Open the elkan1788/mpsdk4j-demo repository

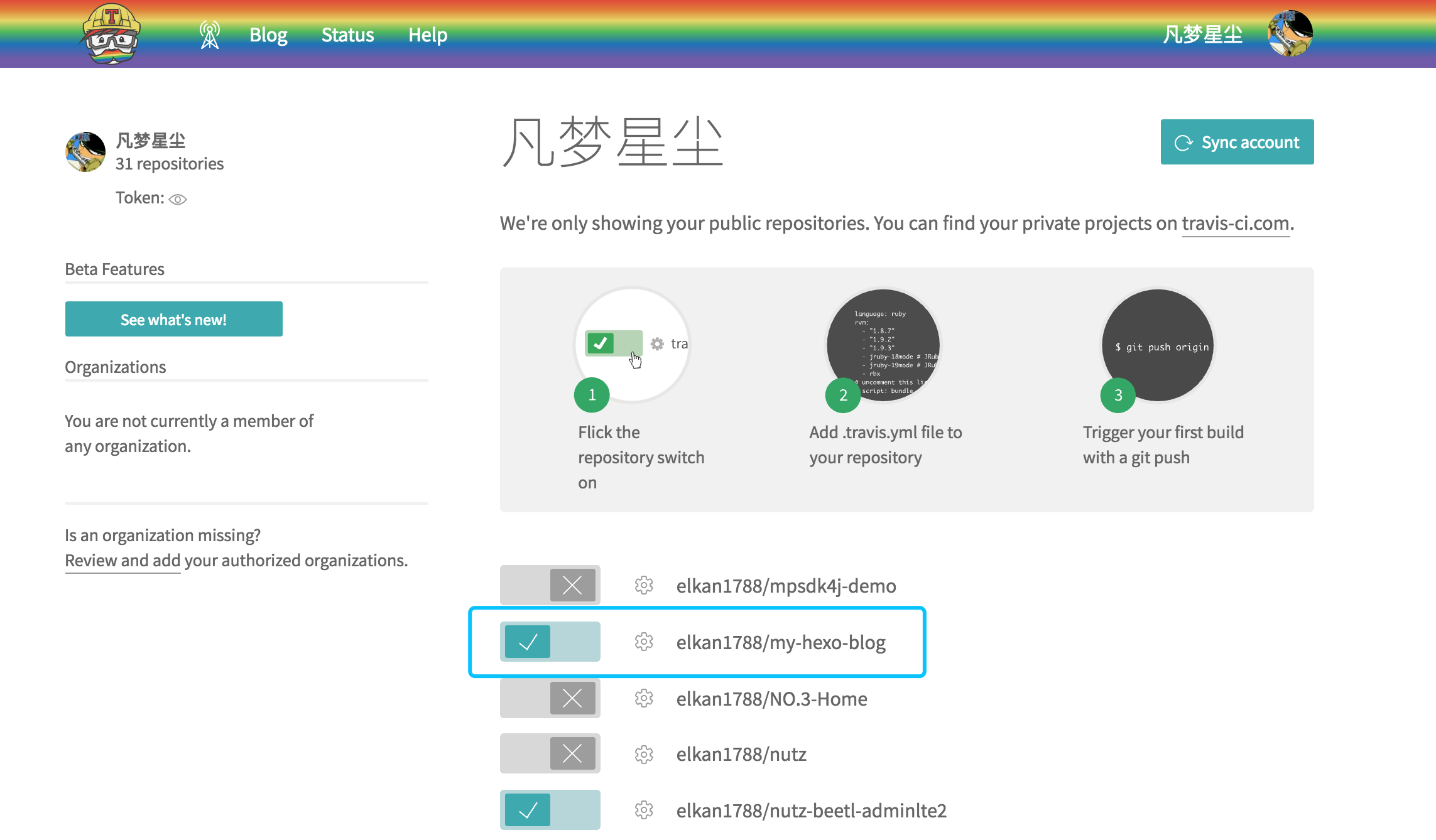(x=786, y=586)
